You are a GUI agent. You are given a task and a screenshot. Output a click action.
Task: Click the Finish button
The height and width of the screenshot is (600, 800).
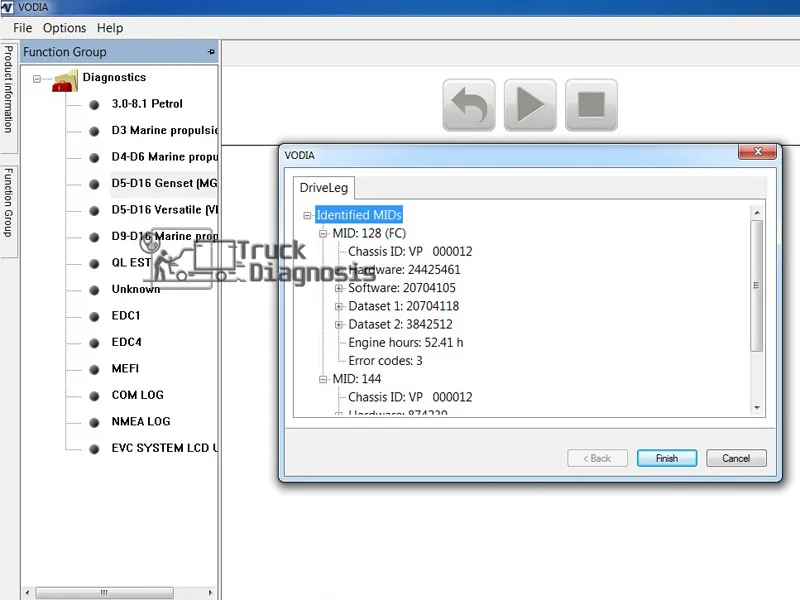[x=666, y=458]
